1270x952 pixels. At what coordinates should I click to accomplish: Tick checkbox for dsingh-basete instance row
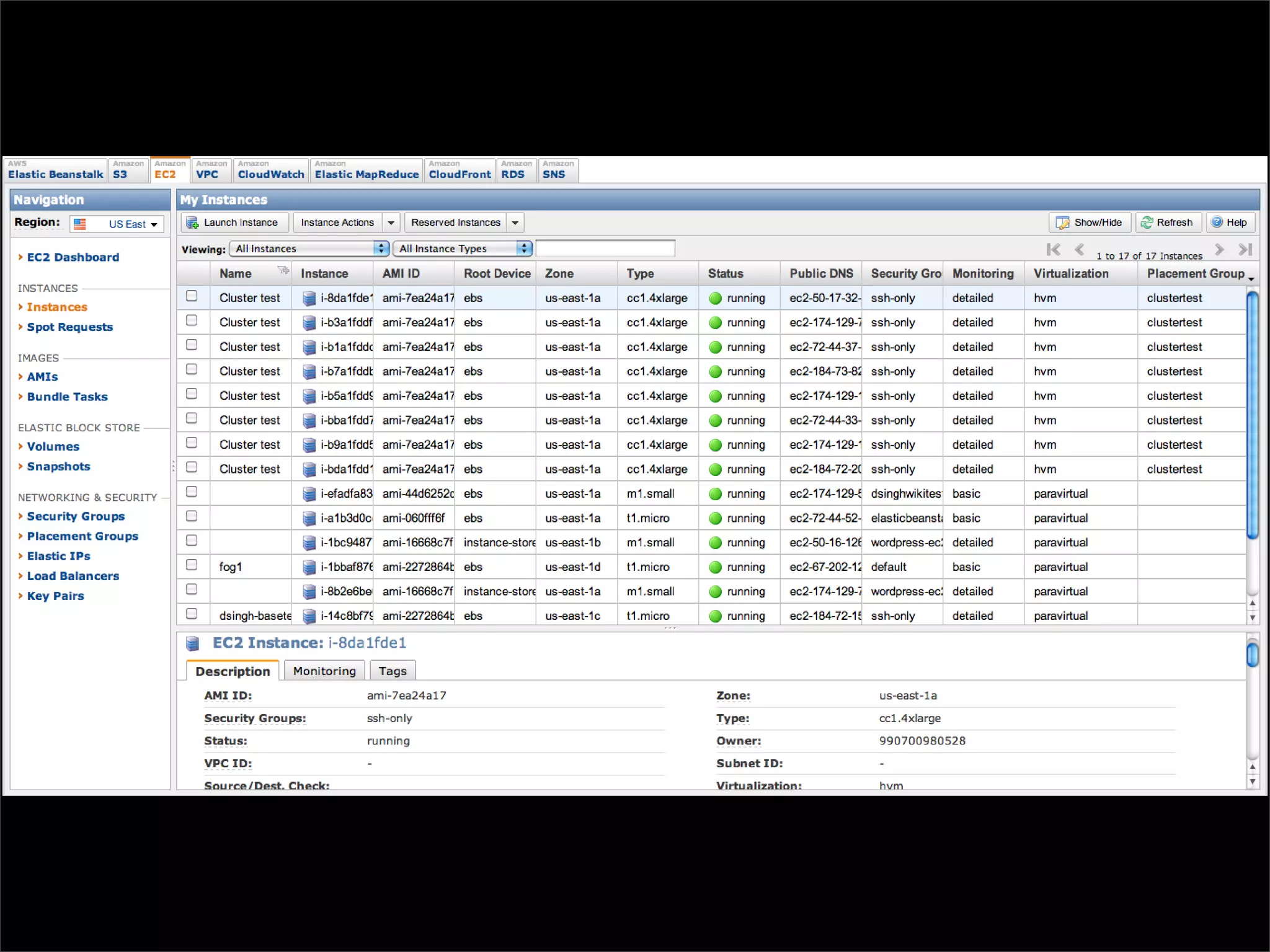[192, 614]
